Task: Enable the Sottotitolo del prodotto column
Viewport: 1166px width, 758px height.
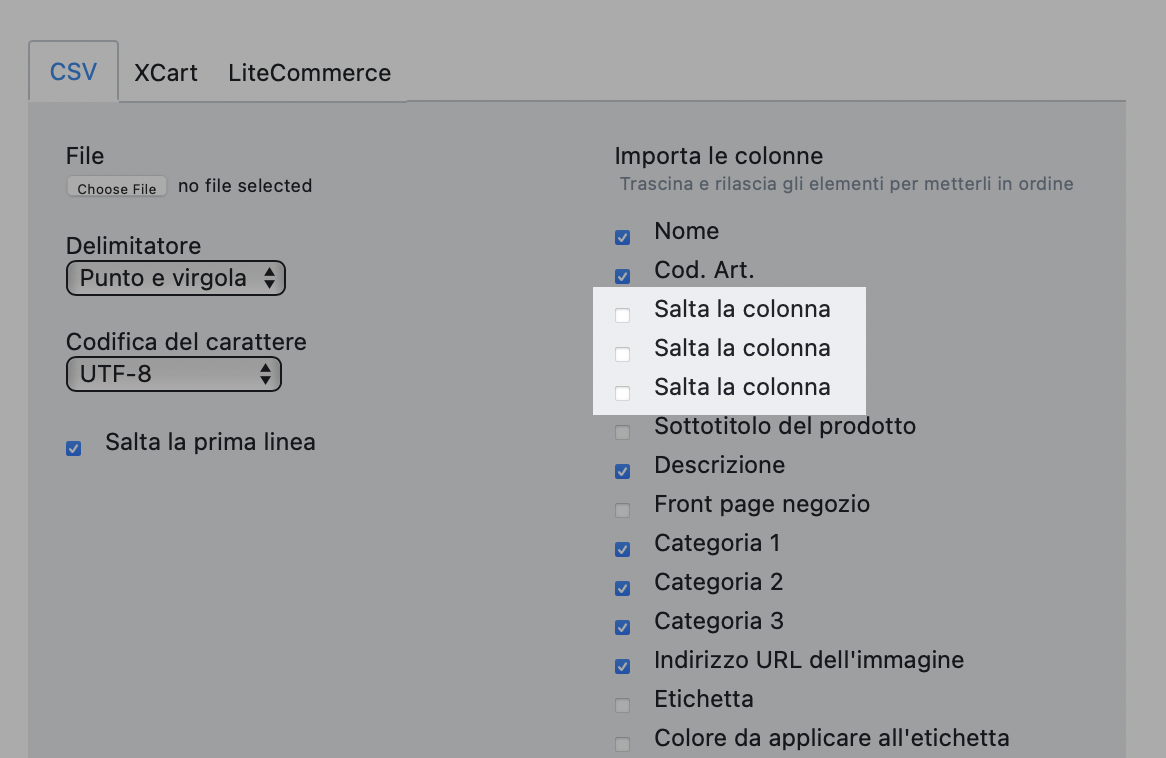Action: coord(622,432)
